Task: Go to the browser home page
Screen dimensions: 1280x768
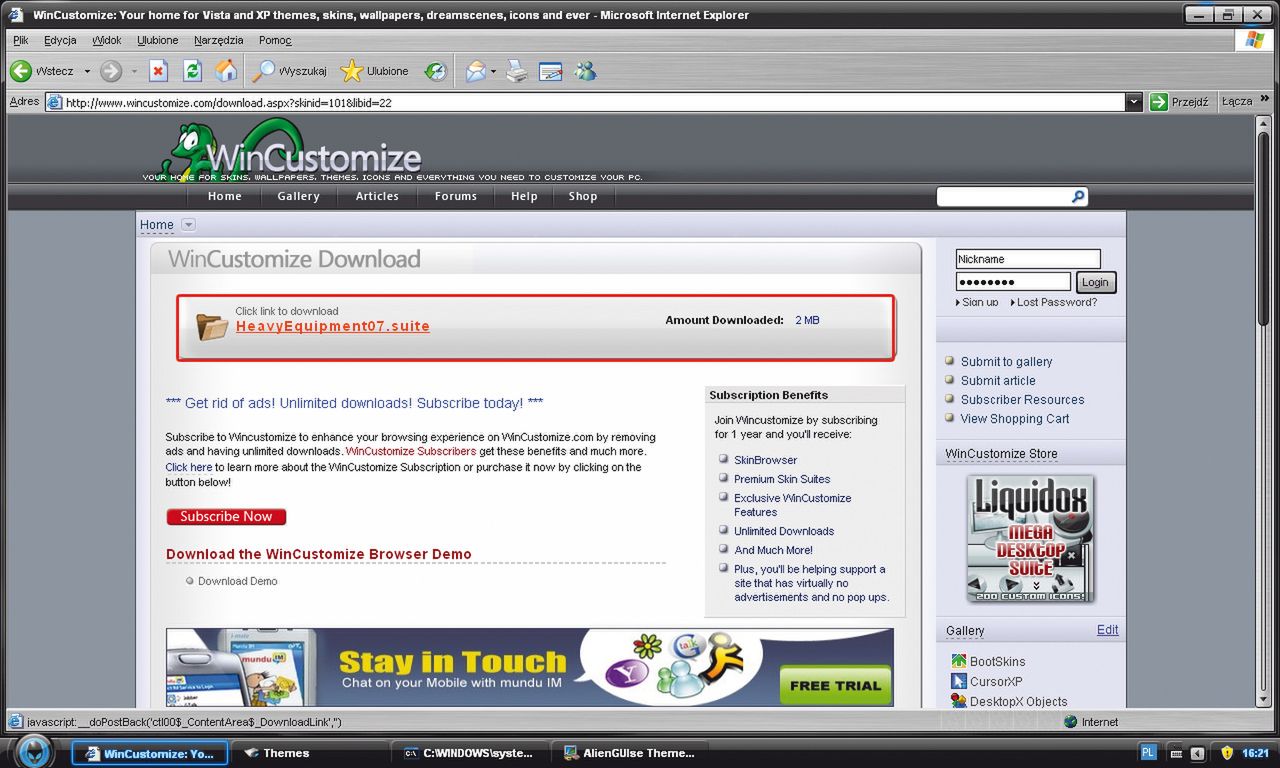Action: (227, 71)
